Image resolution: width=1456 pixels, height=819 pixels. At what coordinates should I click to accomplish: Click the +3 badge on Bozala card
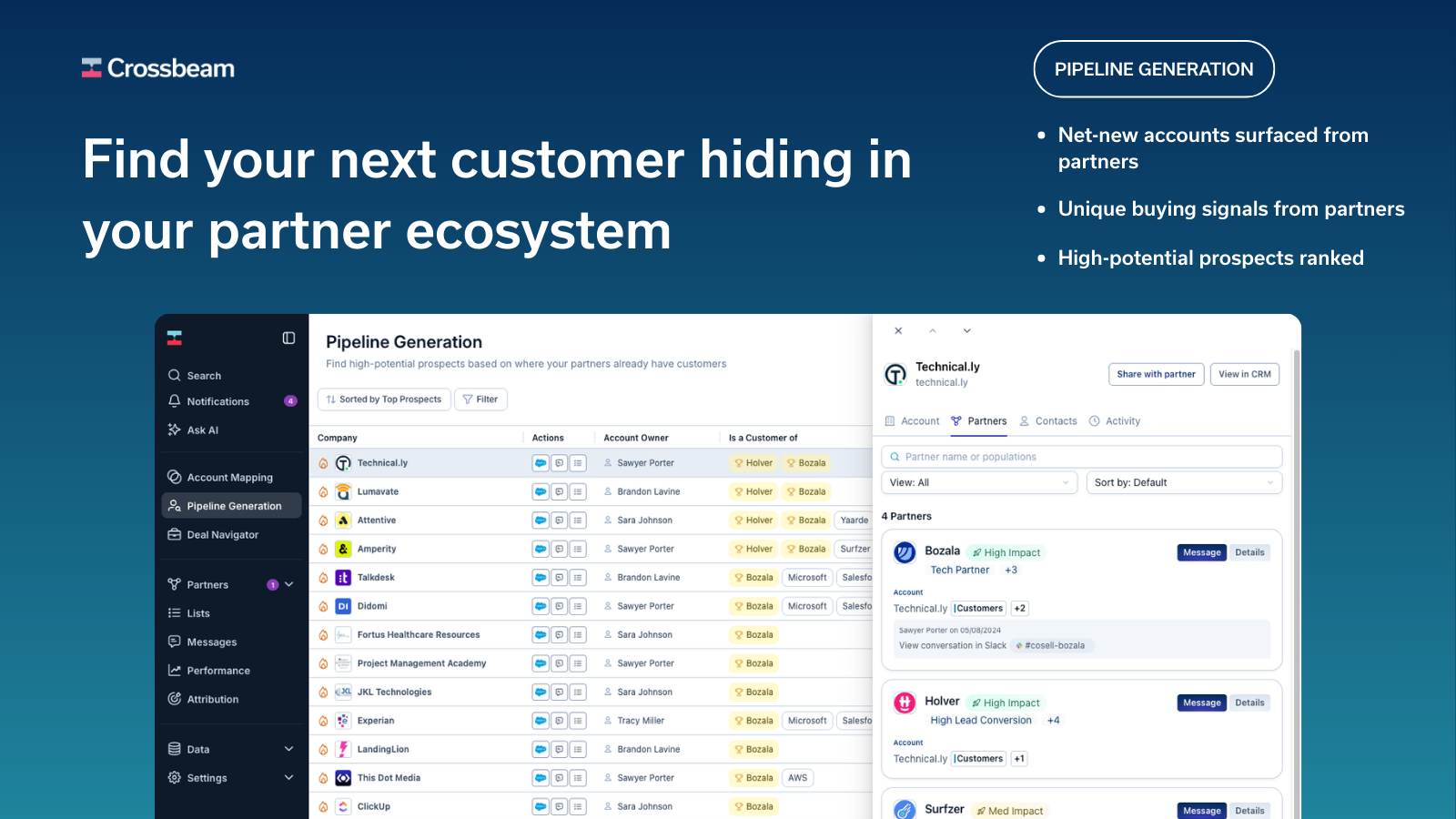pyautogui.click(x=1011, y=570)
